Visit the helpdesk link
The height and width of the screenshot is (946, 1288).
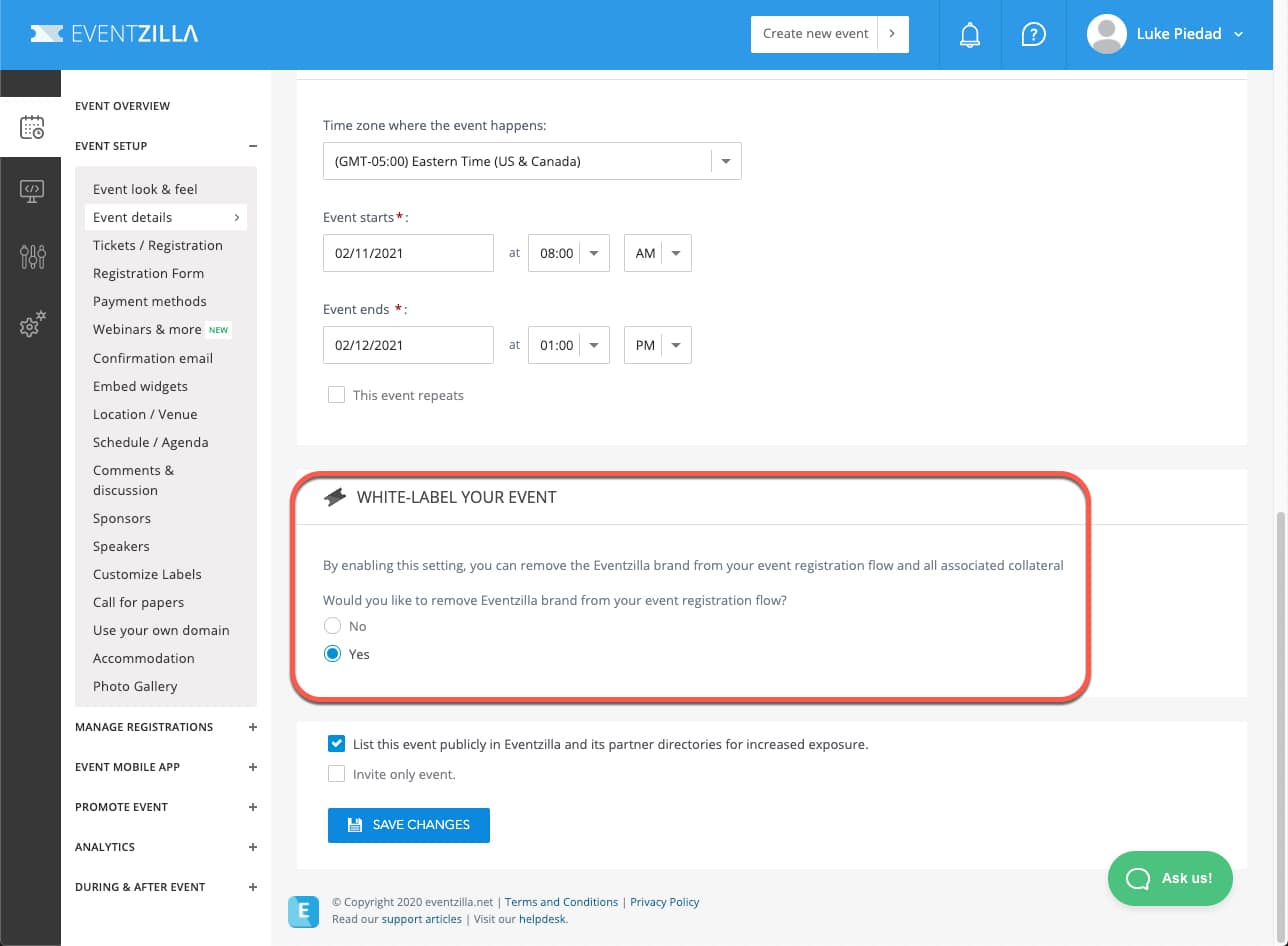click(542, 919)
